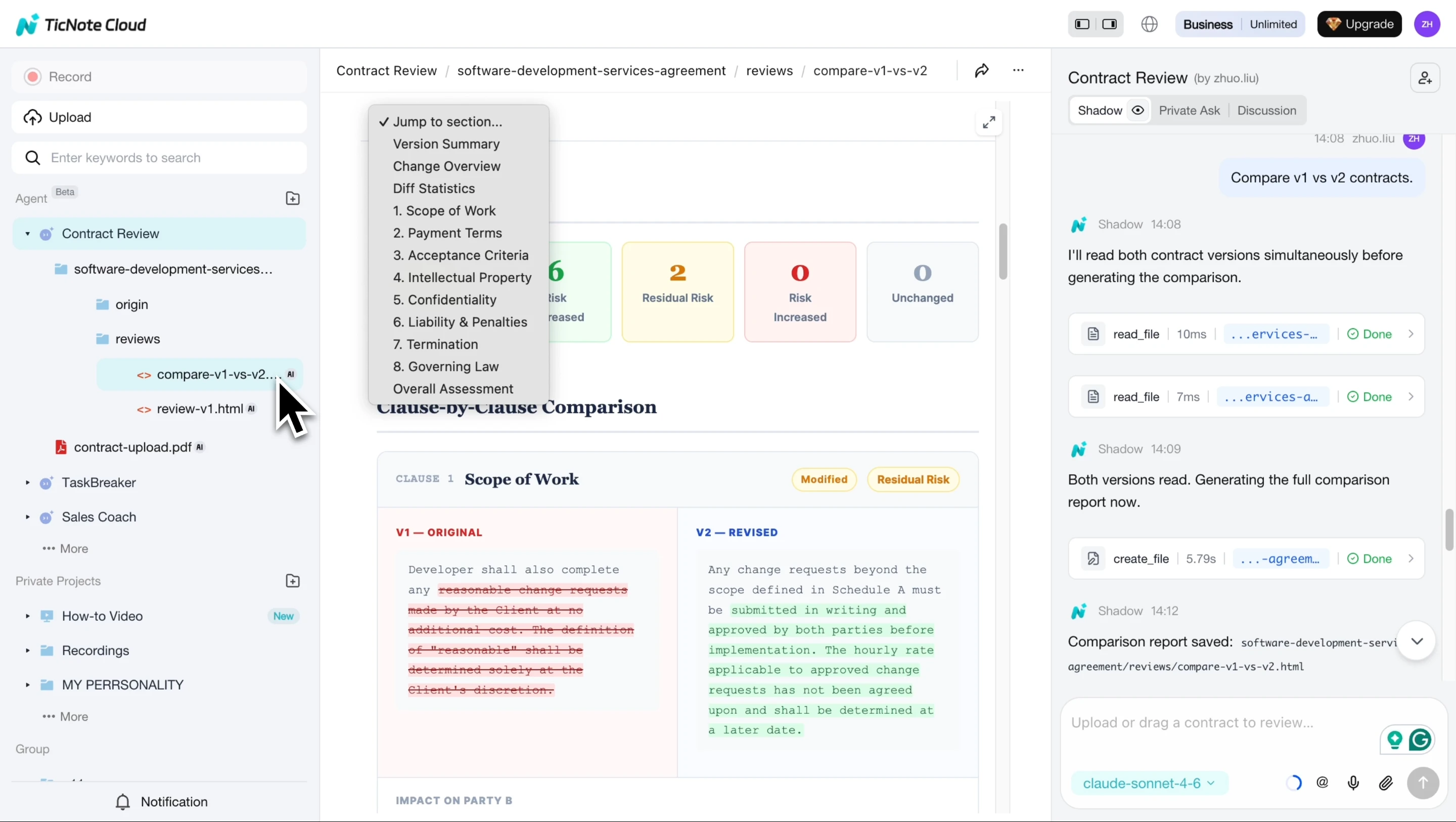Click reviews breadcrumb link
Screen dimensions: 1456x822
[x=769, y=71]
